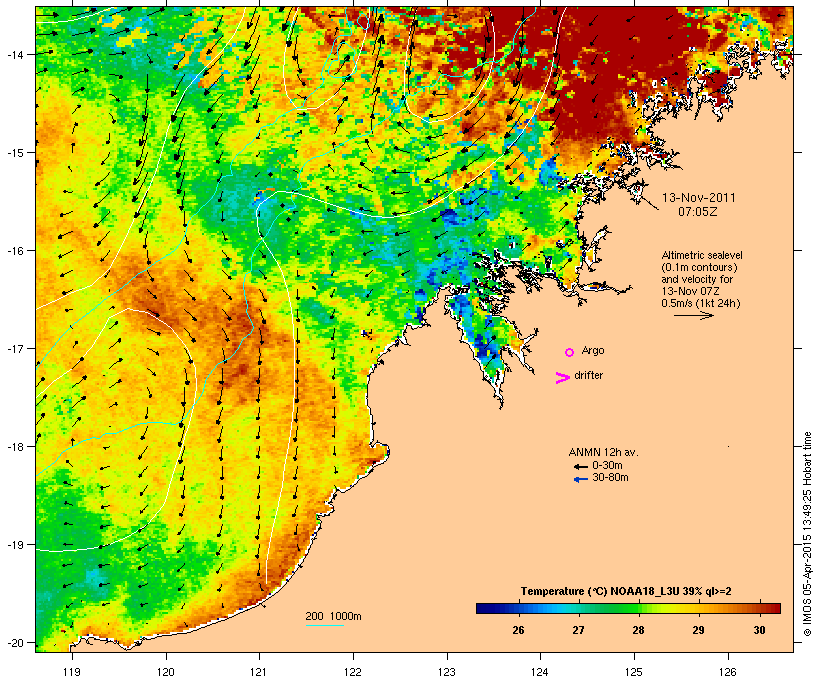Click the IMOS copyright timestamp text

[x=807, y=534]
